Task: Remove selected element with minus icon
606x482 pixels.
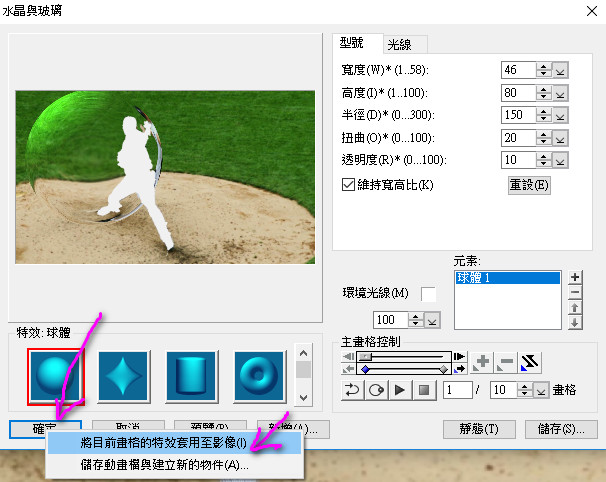Action: pos(575,292)
